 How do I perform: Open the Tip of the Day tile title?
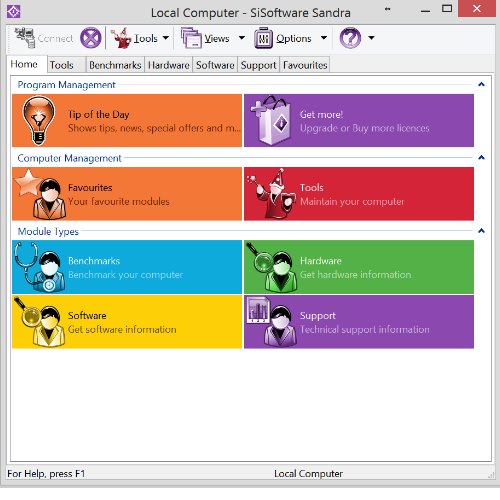pos(99,115)
